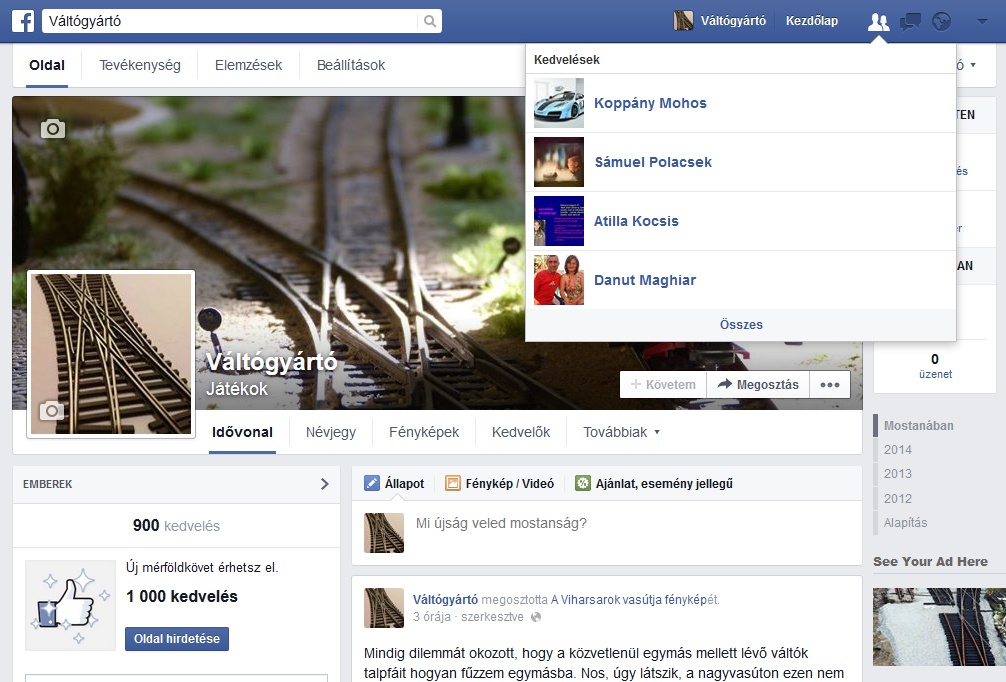Click the Facebook logo icon
The image size is (1006, 682).
tap(23, 21)
